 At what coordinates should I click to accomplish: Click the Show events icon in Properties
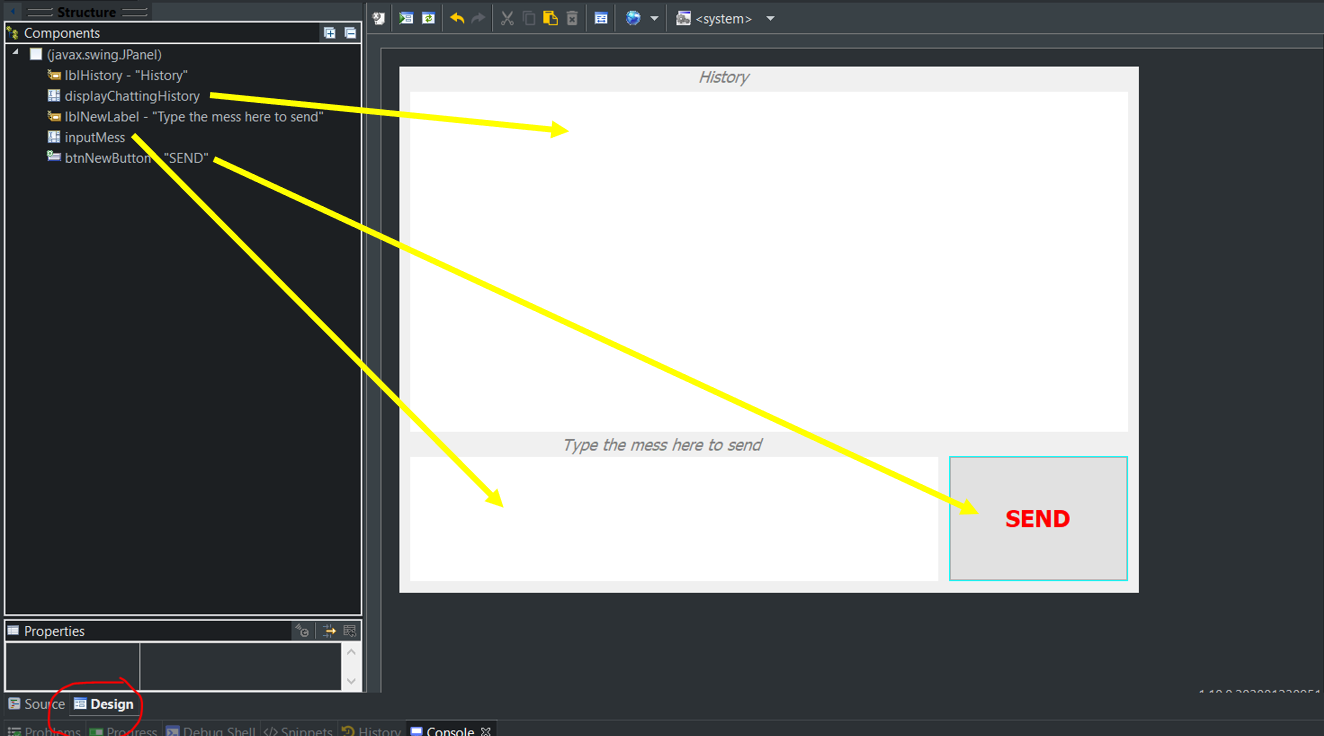pos(302,631)
